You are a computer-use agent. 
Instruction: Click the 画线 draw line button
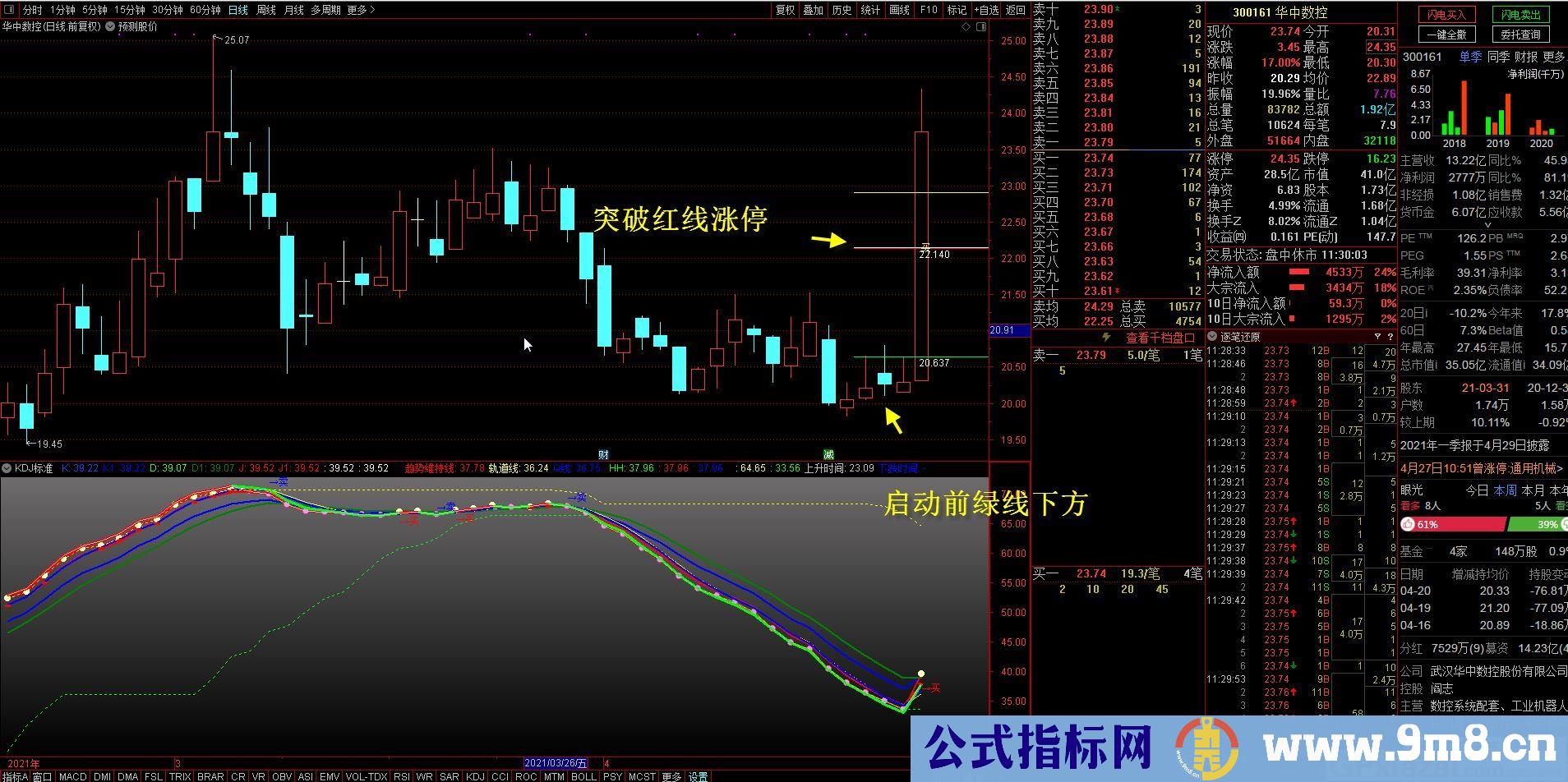(x=899, y=10)
